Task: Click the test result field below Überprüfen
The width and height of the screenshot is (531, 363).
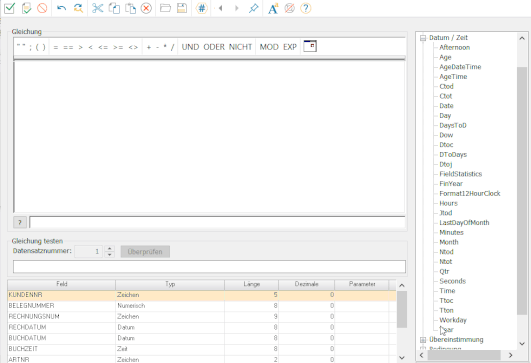Action: [x=209, y=266]
